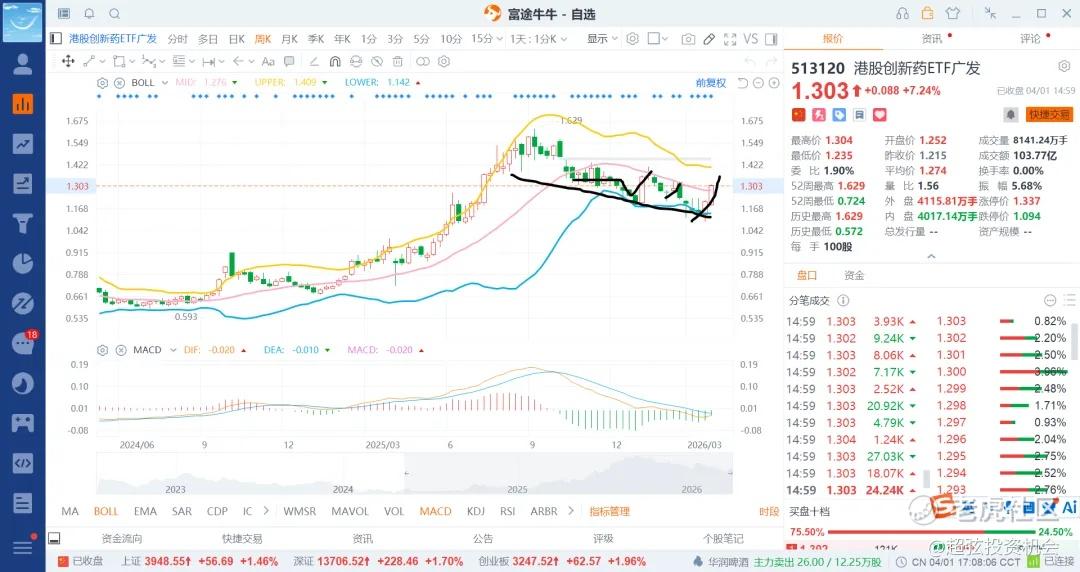Viewport: 1080px width, 572px height.
Task: Click the screenshot camera icon in chart toolbar
Action: click(687, 39)
